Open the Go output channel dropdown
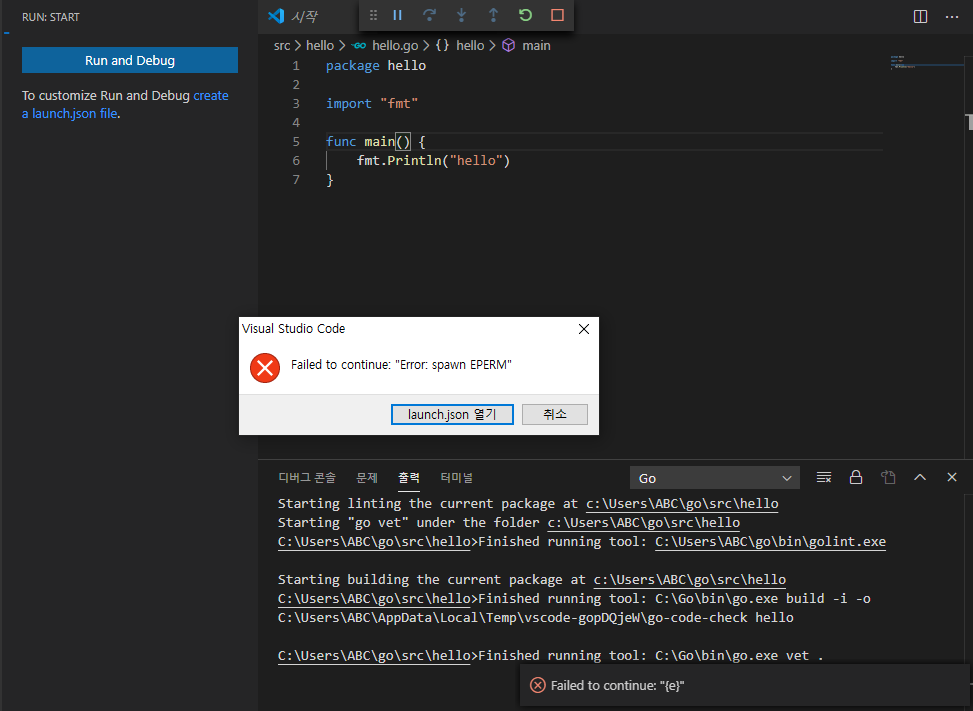The width and height of the screenshot is (973, 711). tap(714, 477)
